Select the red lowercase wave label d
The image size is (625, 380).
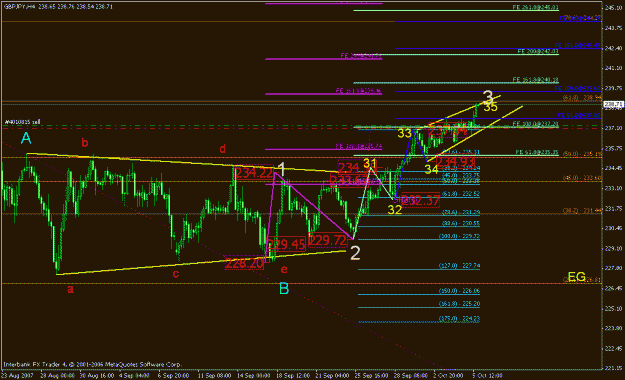222,149
